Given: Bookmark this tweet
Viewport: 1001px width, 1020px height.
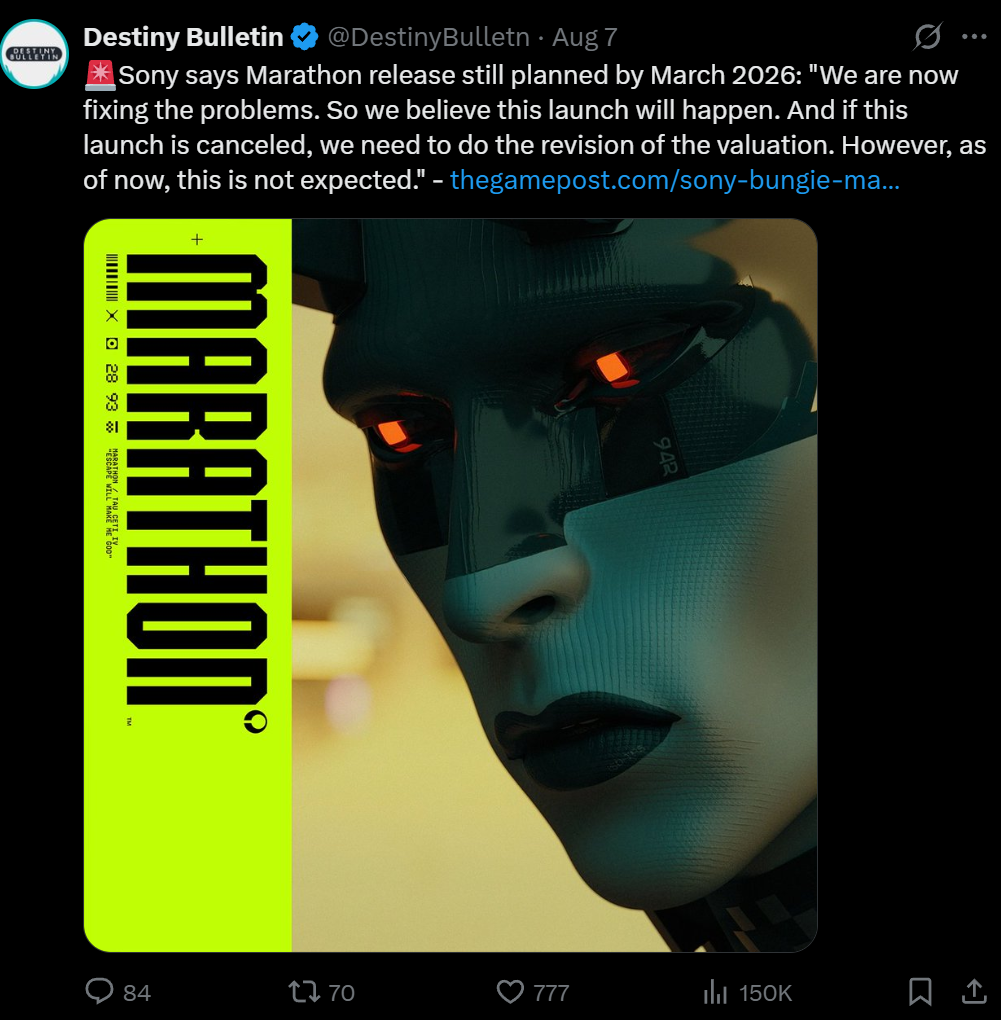Looking at the screenshot, I should point(920,991).
